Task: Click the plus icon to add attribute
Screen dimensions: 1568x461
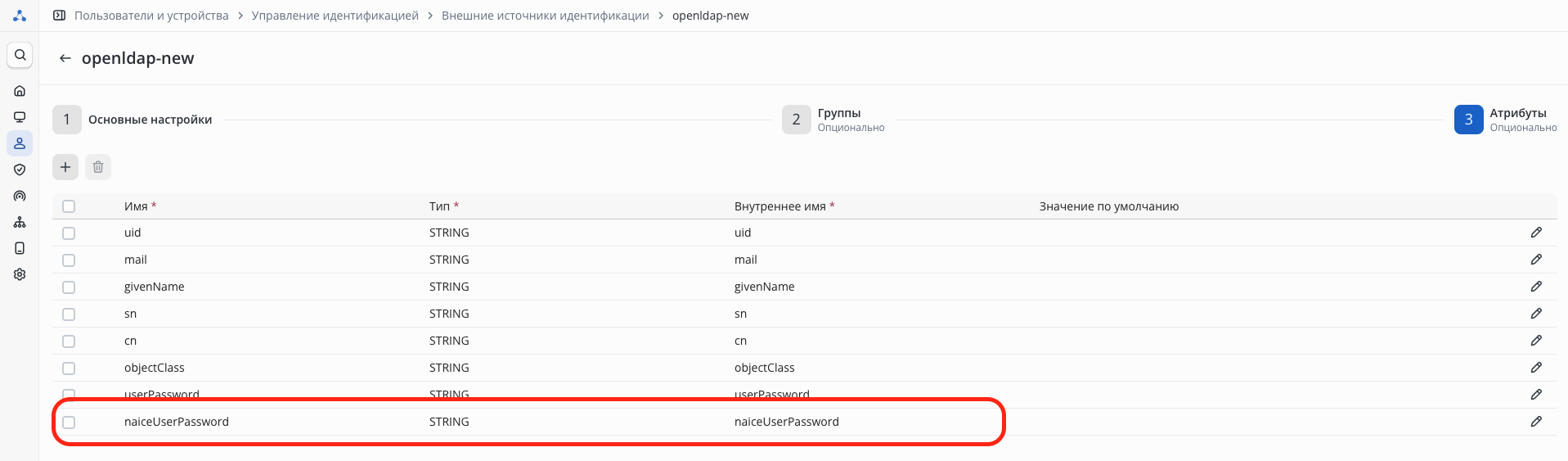Action: point(65,167)
